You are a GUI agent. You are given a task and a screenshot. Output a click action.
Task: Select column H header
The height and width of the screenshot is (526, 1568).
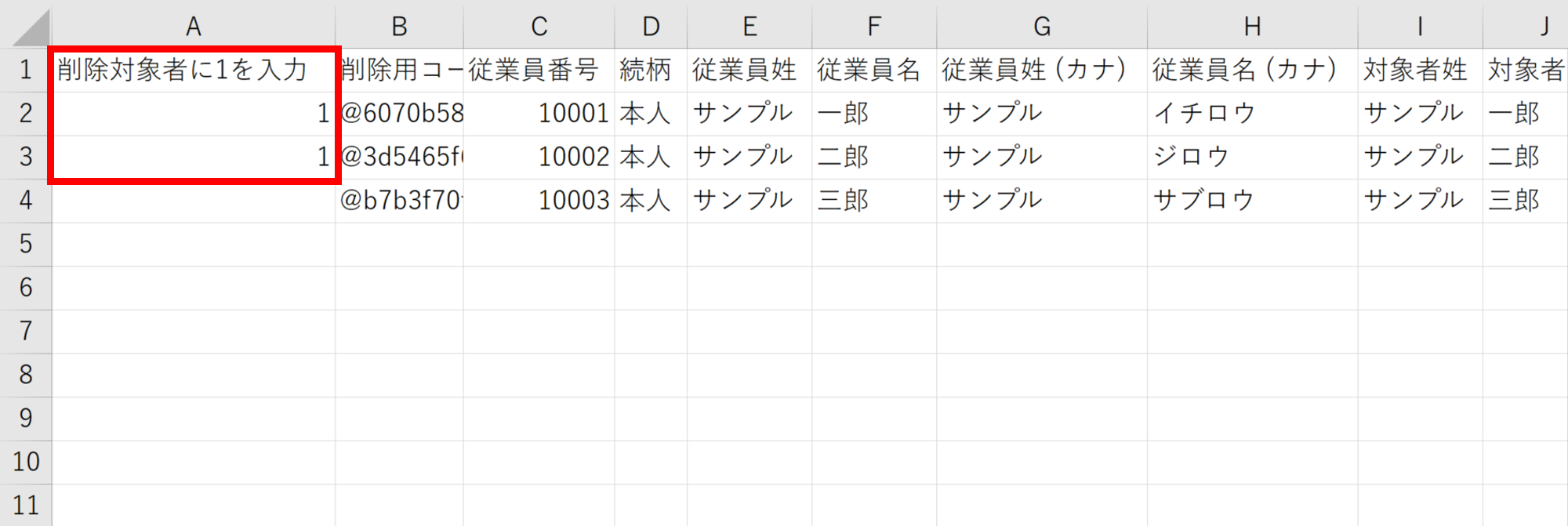pos(1252,27)
